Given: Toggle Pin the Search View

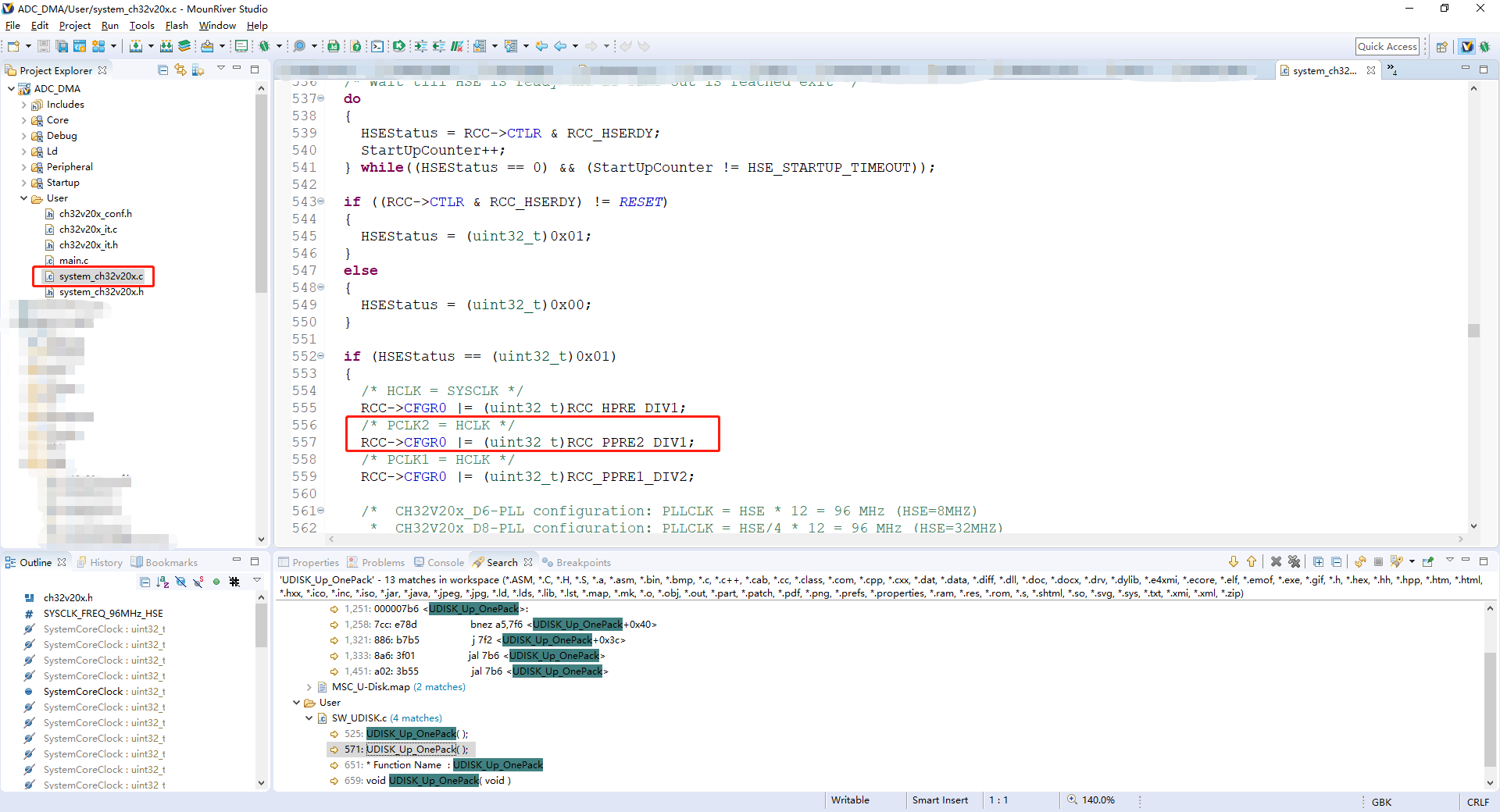Looking at the screenshot, I should (x=1428, y=561).
